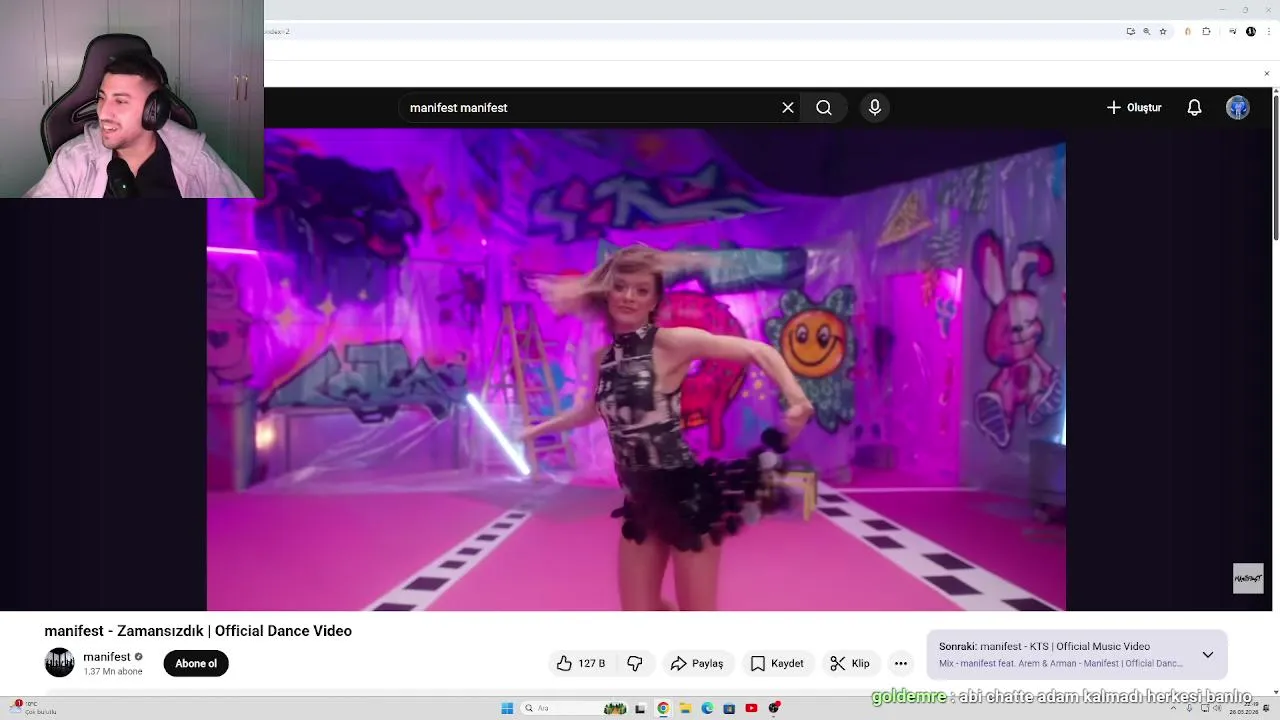Save the video with Kaydet
The height and width of the screenshot is (720, 1280).
[x=777, y=663]
